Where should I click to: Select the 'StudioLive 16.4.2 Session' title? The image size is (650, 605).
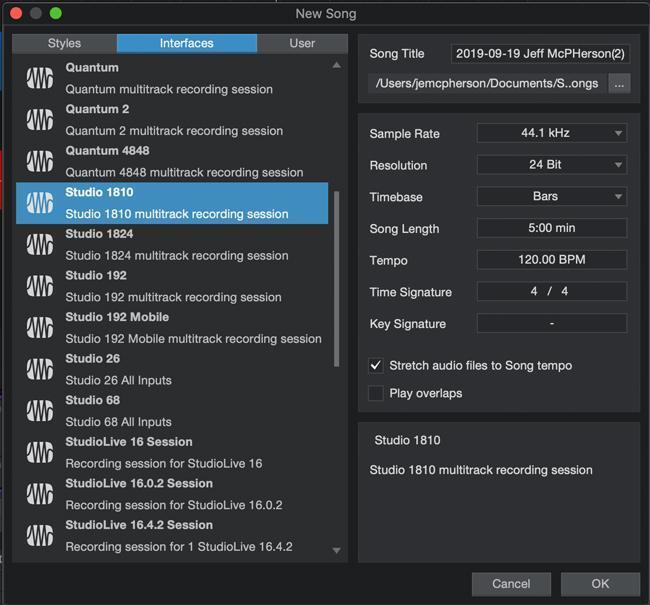pyautogui.click(x=139, y=525)
